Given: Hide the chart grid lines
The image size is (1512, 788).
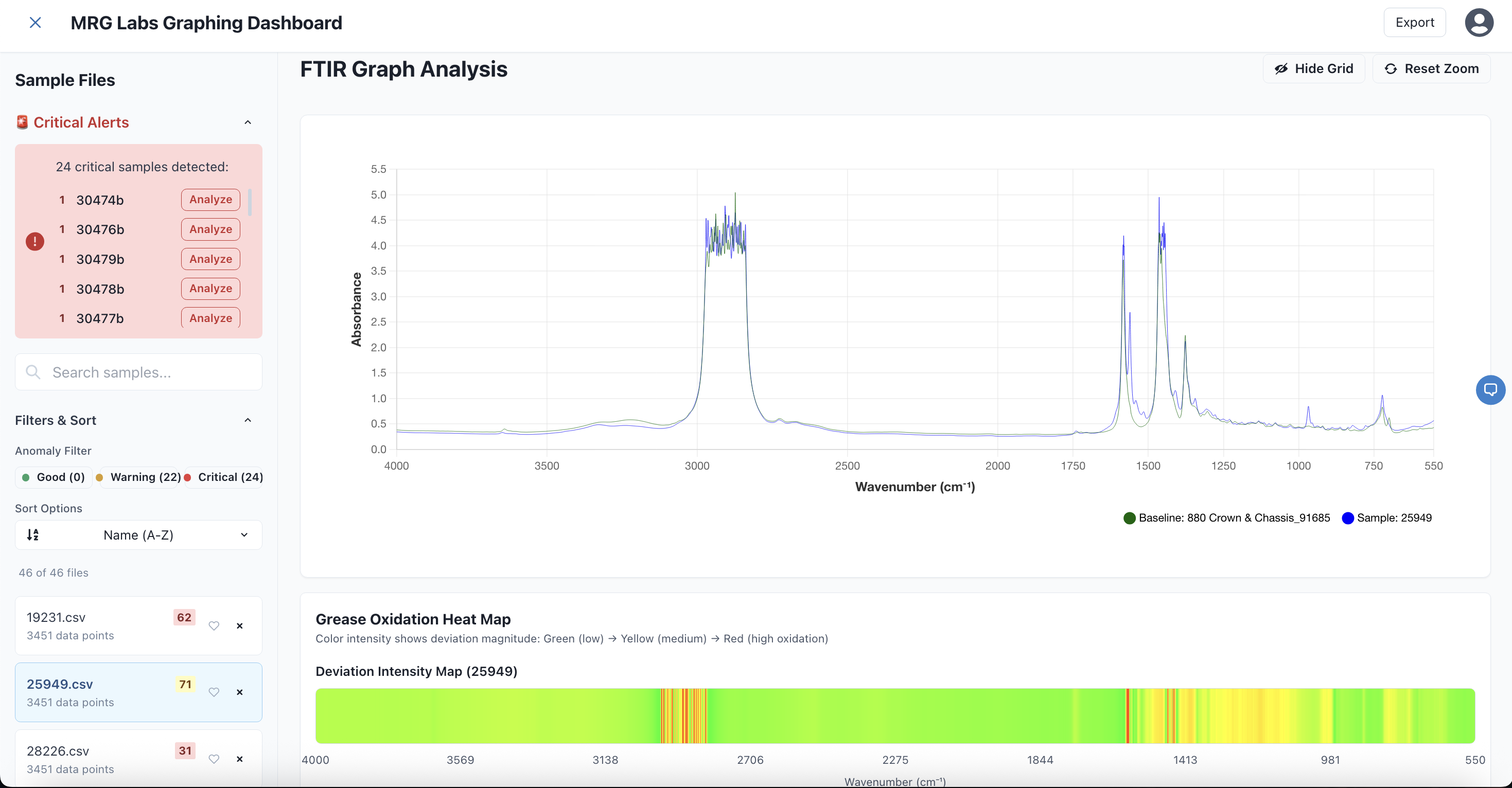Looking at the screenshot, I should click(1314, 68).
